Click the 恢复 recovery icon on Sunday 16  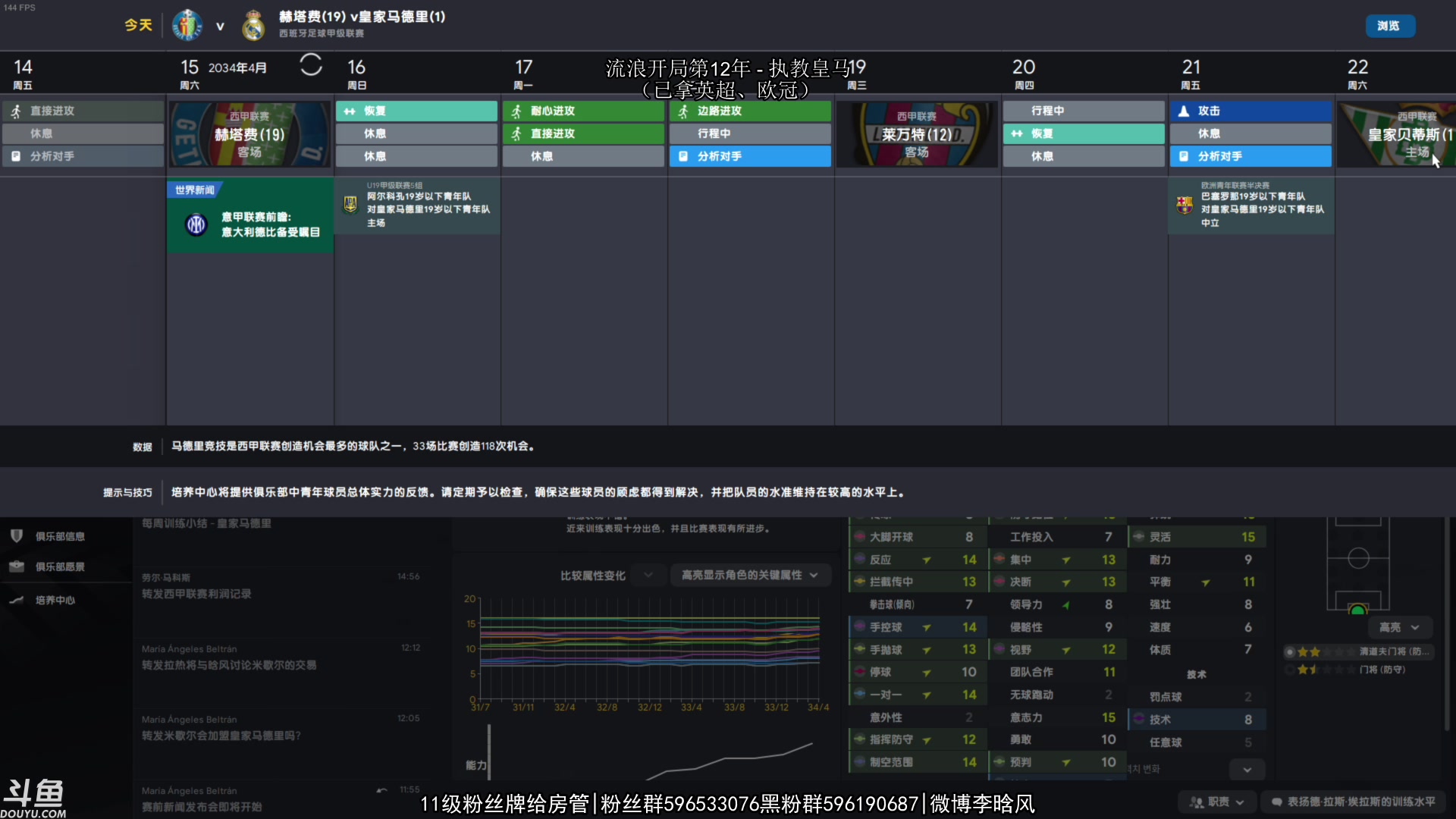pos(350,111)
